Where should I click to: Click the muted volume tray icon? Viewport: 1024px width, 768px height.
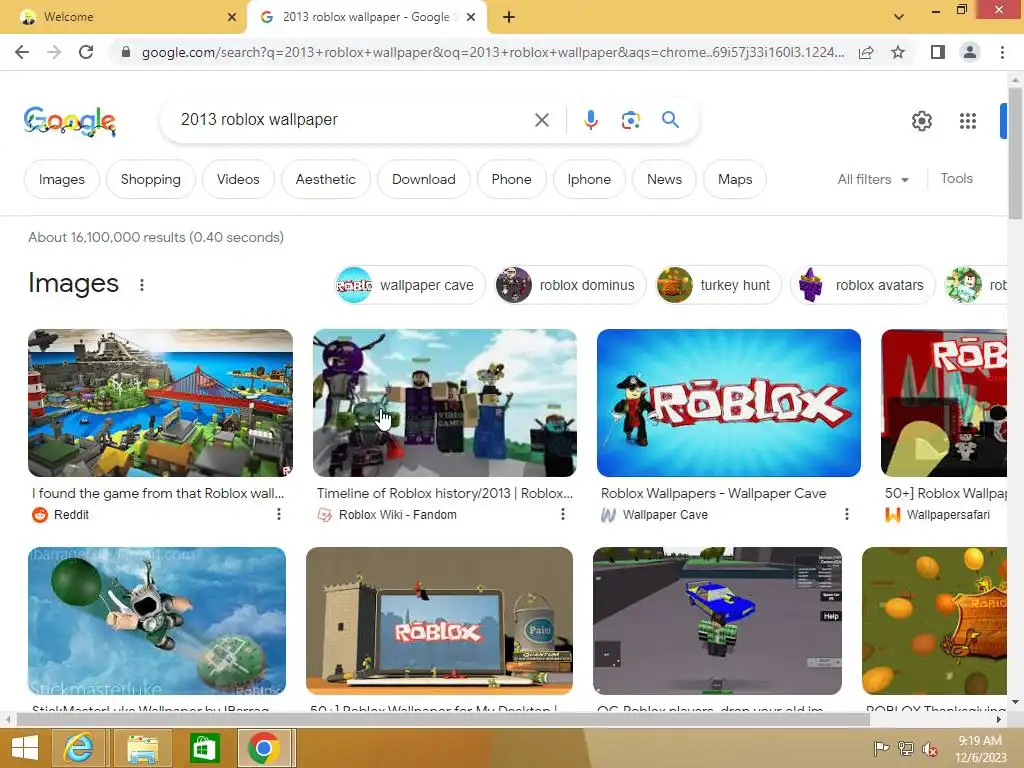click(x=930, y=749)
